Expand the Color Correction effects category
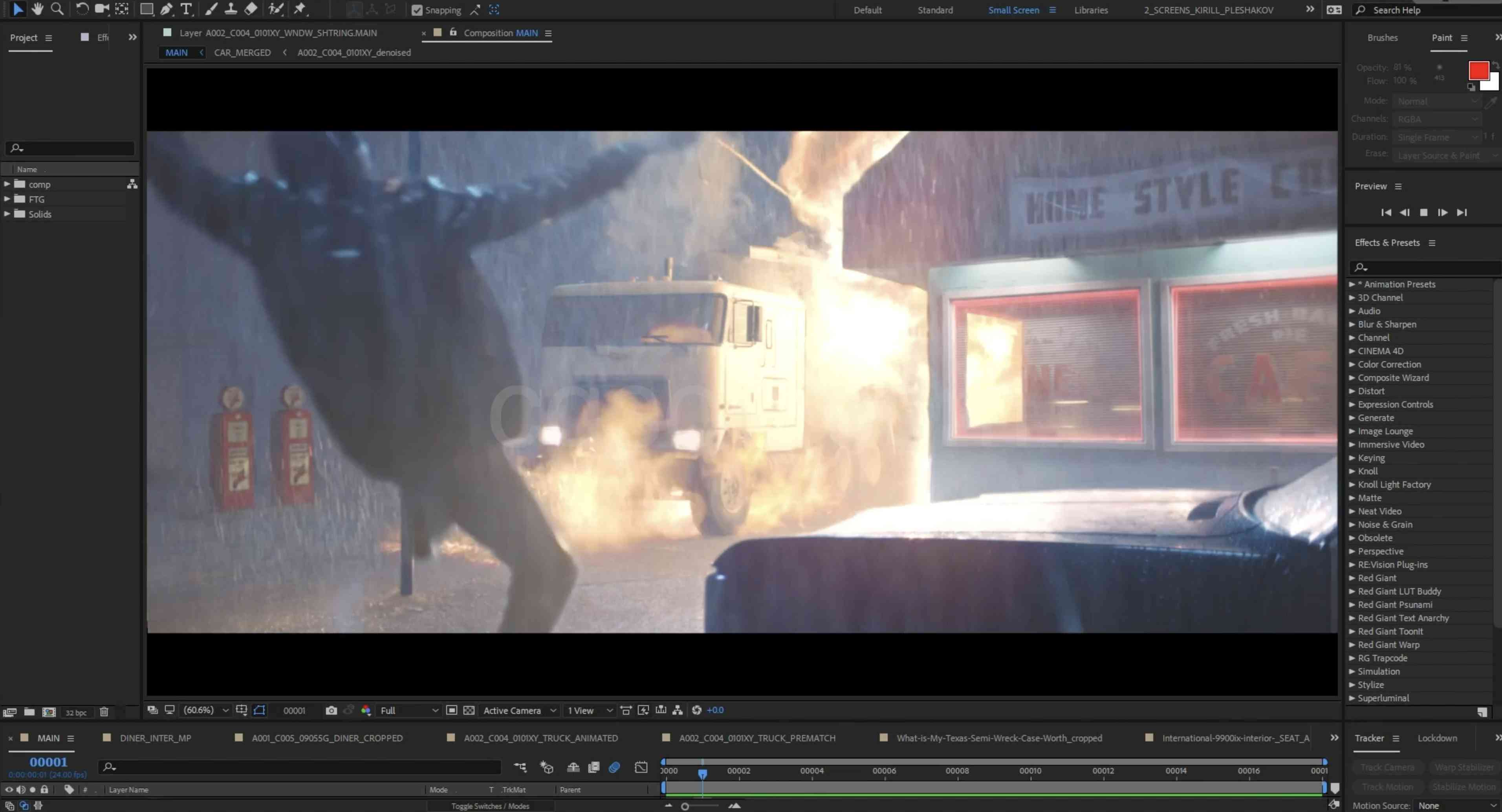1502x812 pixels. tap(1352, 364)
